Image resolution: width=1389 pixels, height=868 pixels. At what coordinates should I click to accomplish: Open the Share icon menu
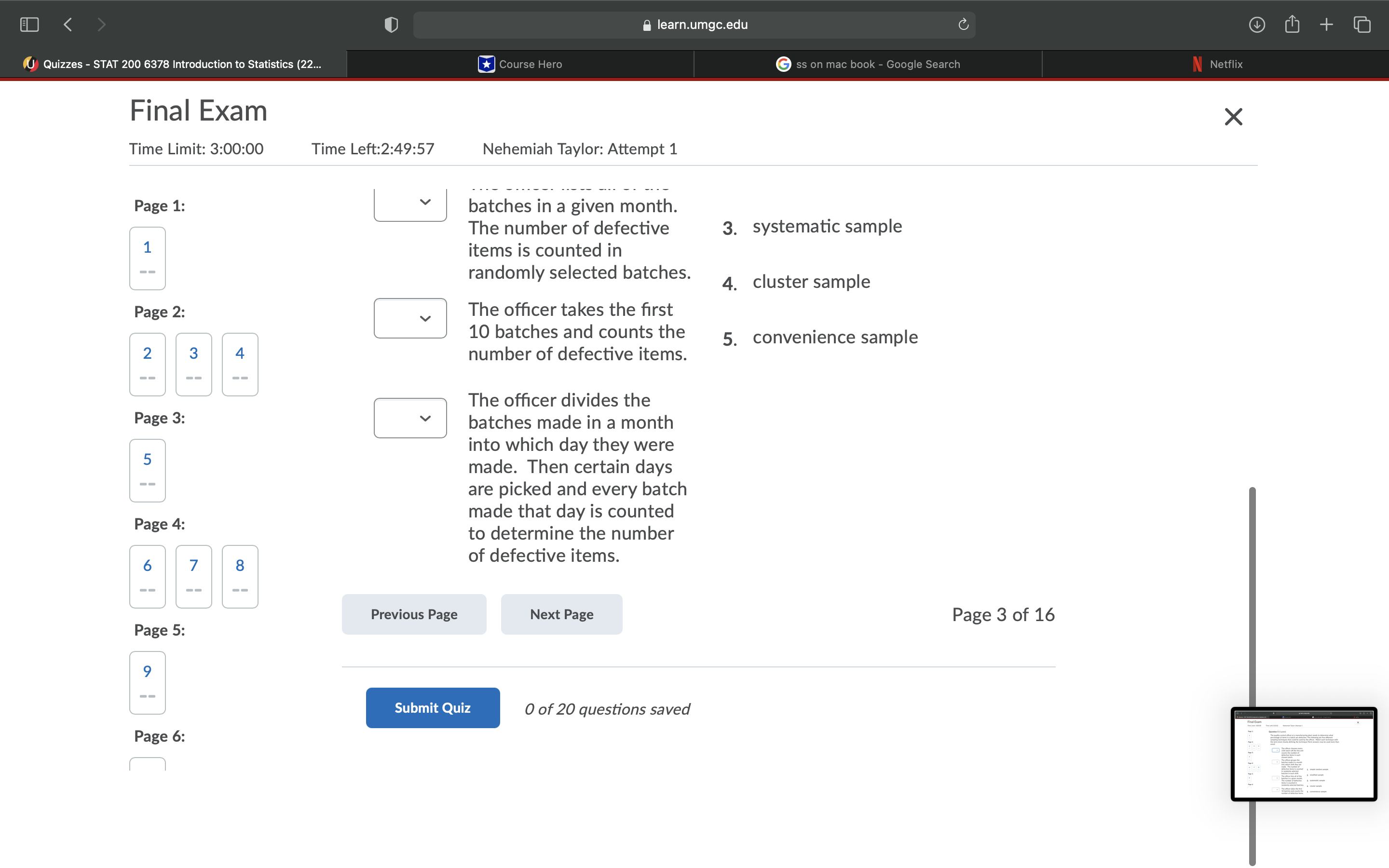point(1292,25)
